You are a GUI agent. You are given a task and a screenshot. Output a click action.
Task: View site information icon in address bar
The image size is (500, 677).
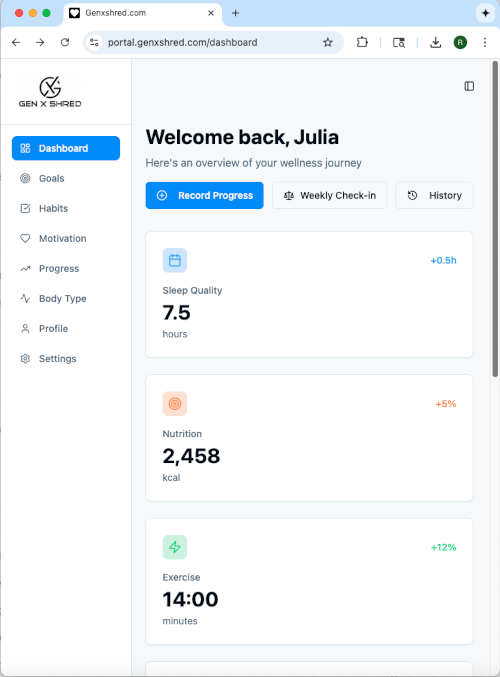point(94,42)
